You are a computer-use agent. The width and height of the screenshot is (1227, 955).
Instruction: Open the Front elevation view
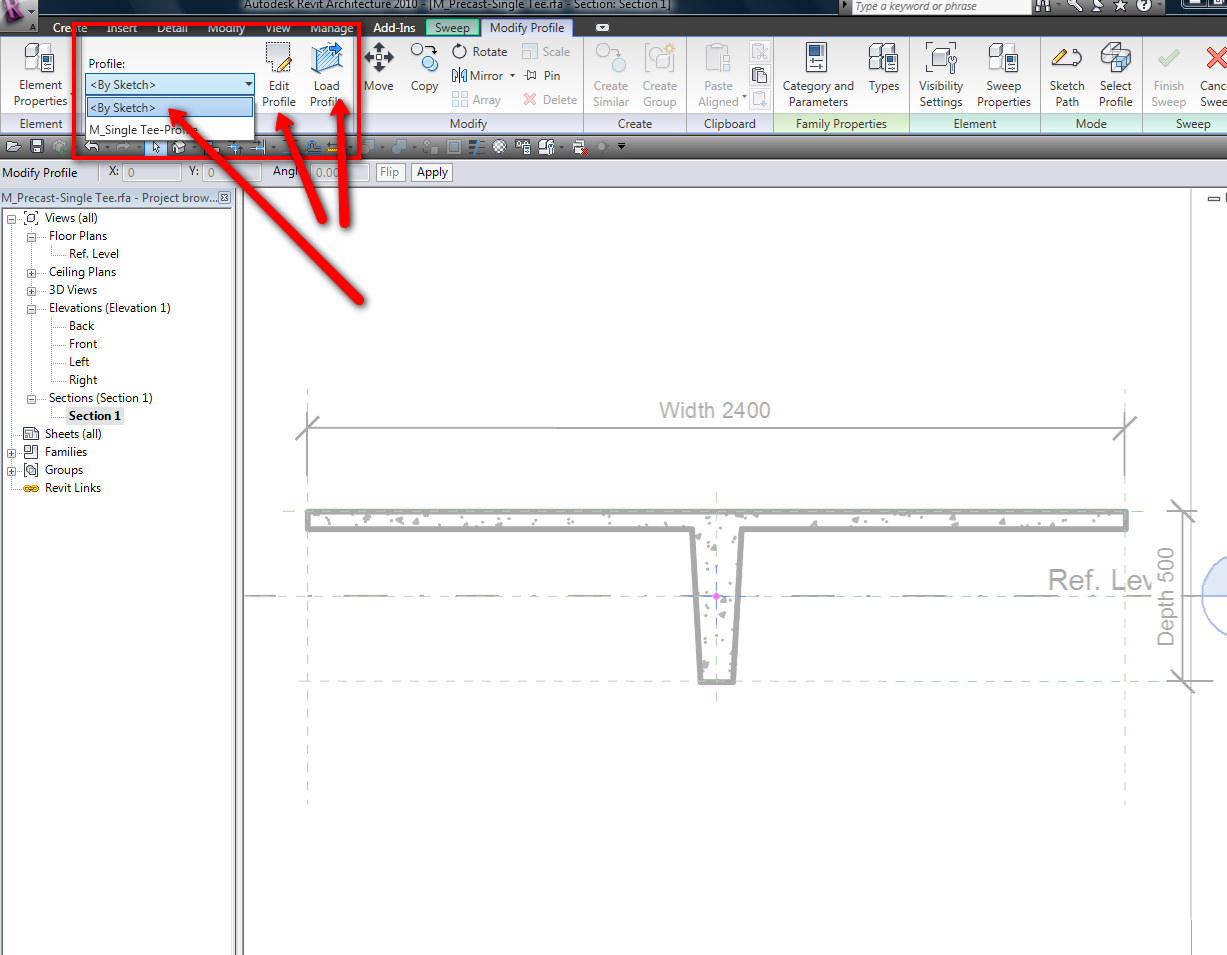[x=83, y=344]
